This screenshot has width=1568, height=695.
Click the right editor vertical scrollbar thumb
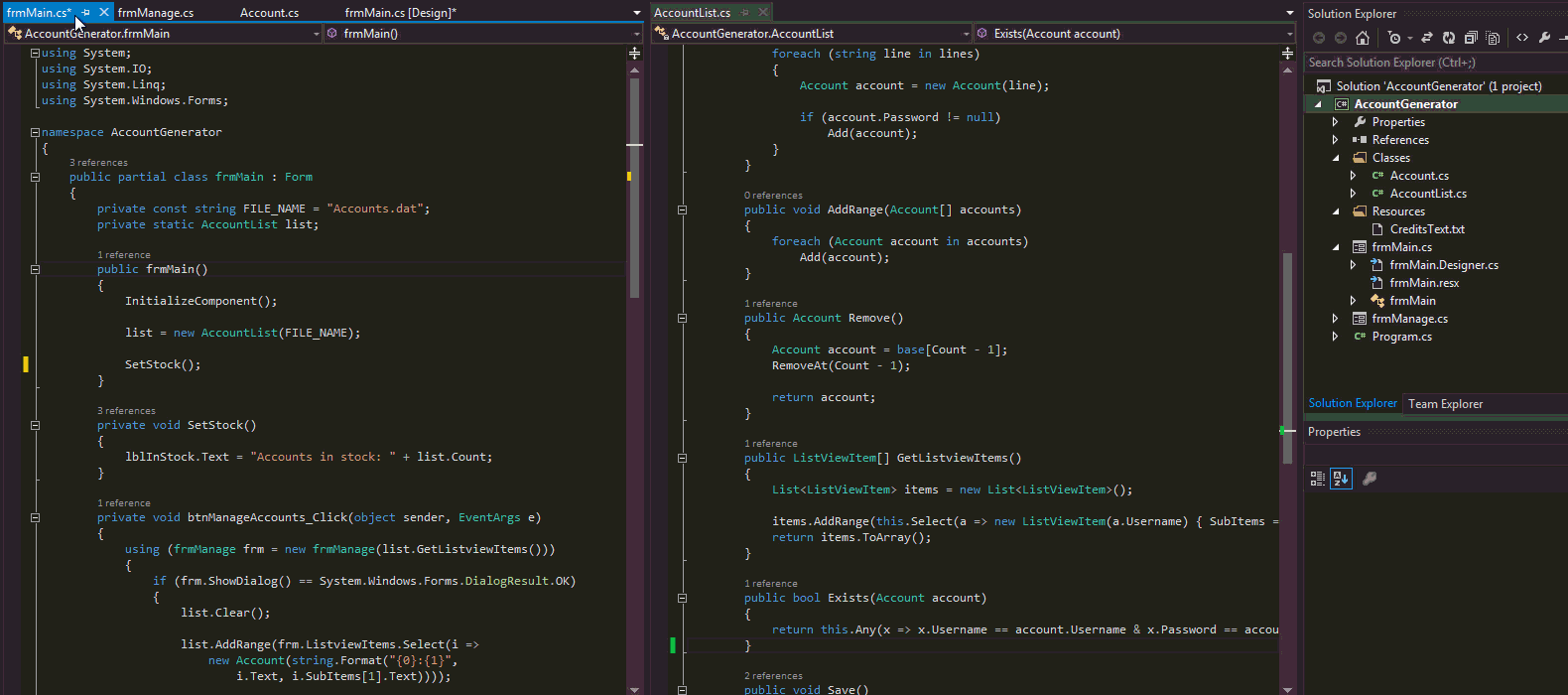[1287, 357]
